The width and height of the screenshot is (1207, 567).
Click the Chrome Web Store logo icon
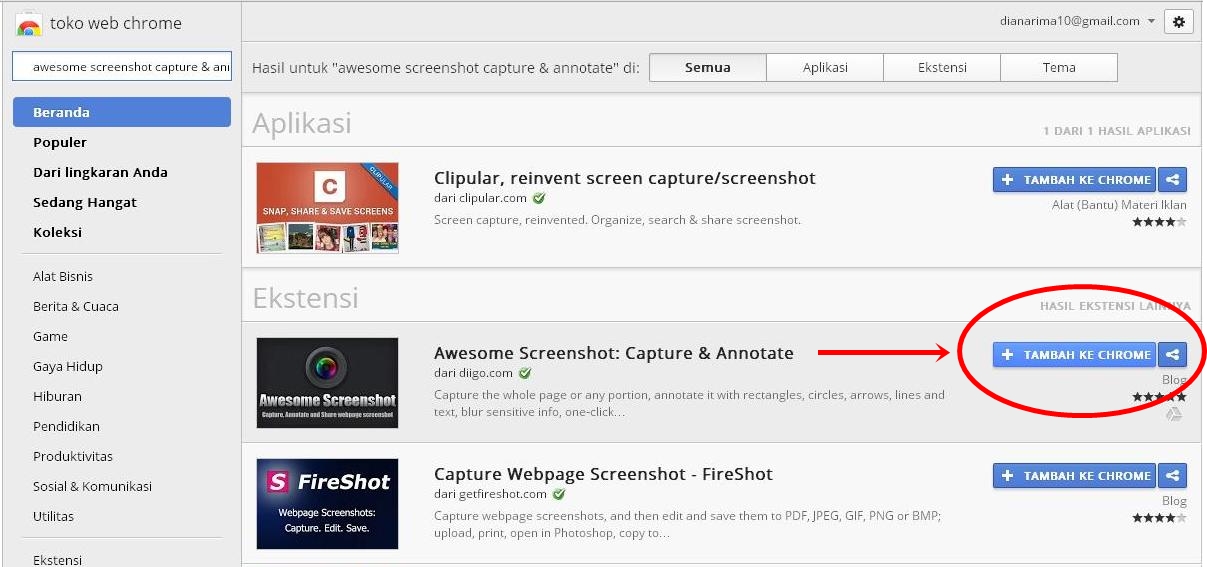click(x=29, y=23)
